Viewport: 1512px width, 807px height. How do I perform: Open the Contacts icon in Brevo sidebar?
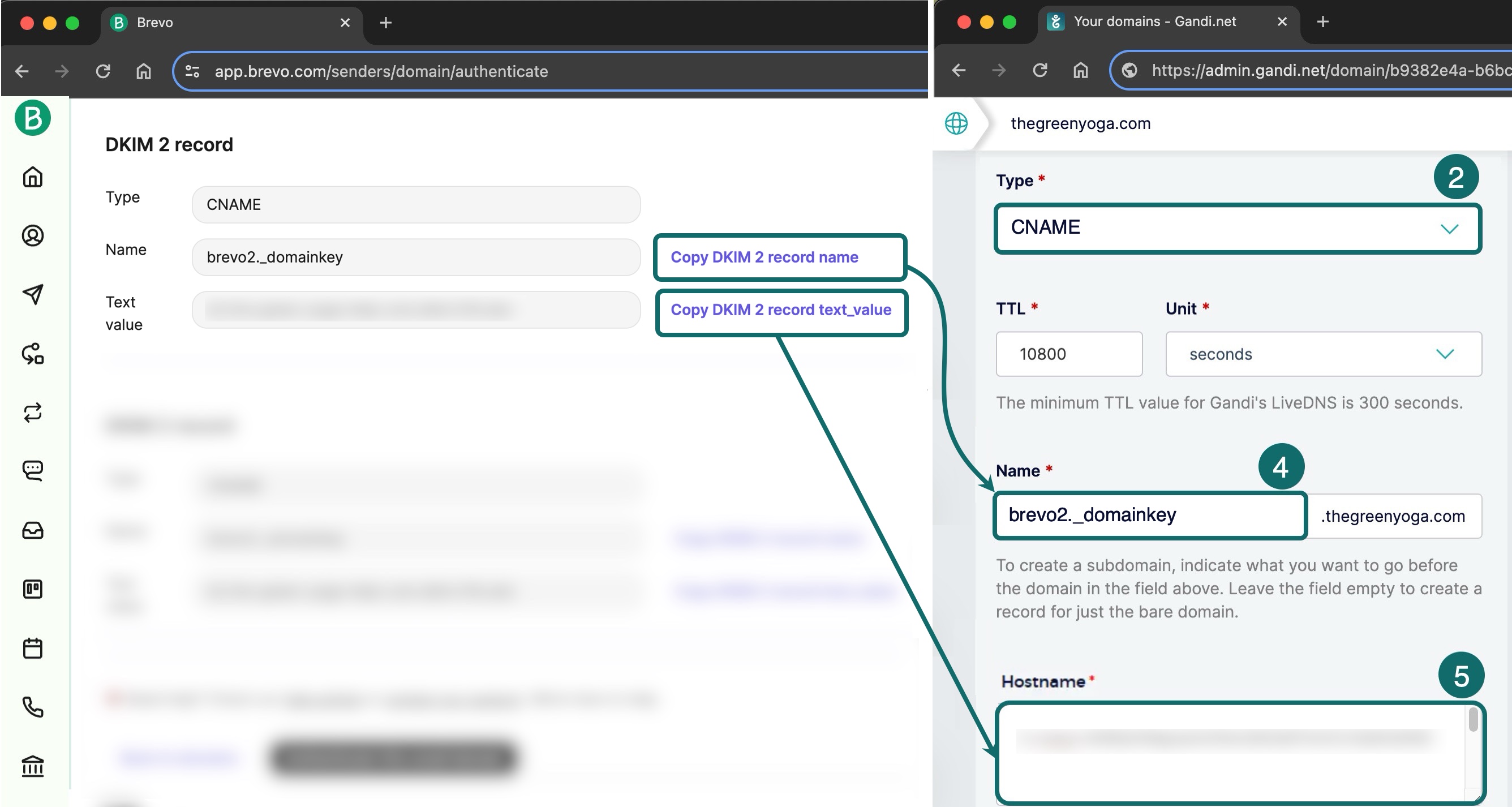(33, 235)
